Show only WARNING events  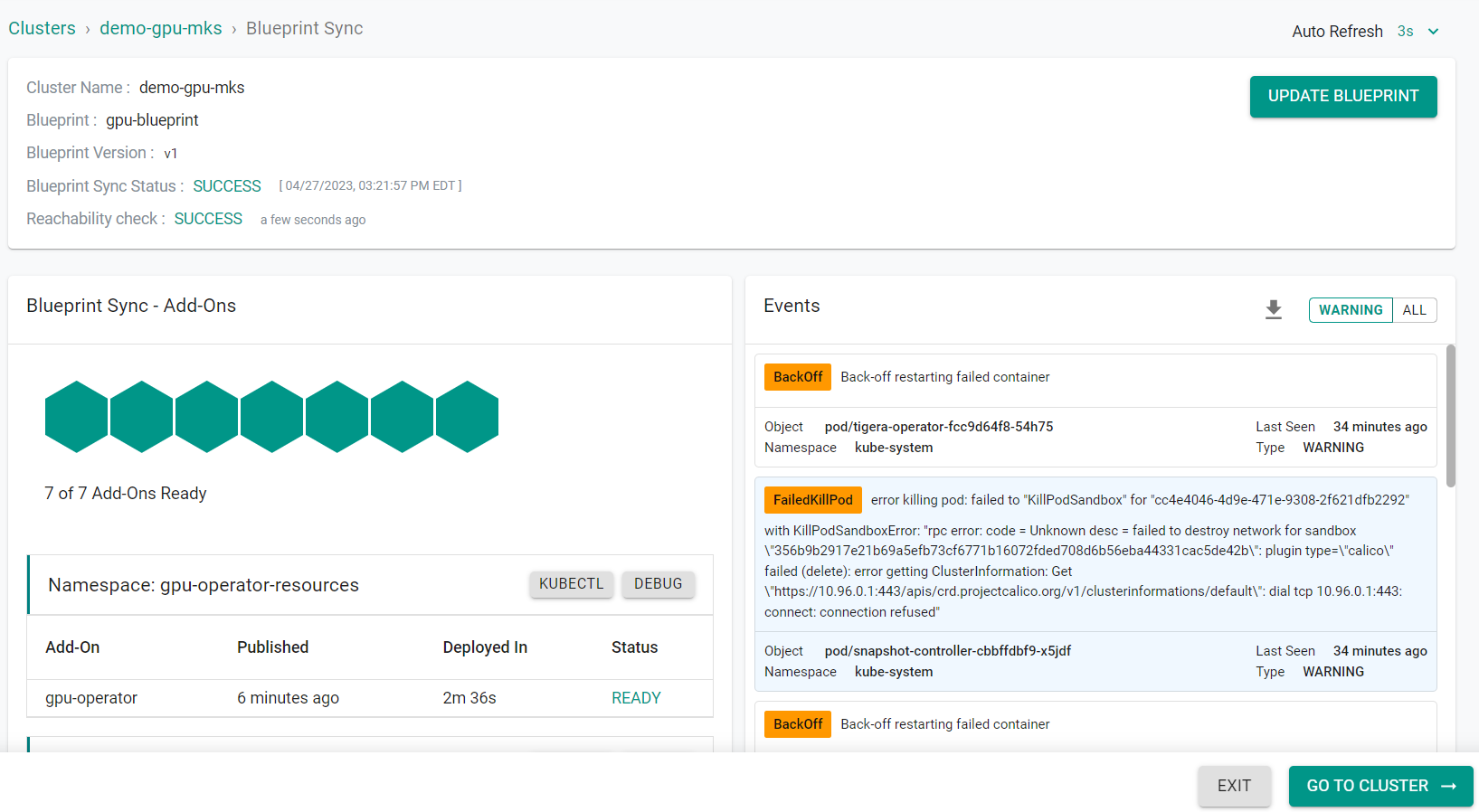pyautogui.click(x=1351, y=310)
